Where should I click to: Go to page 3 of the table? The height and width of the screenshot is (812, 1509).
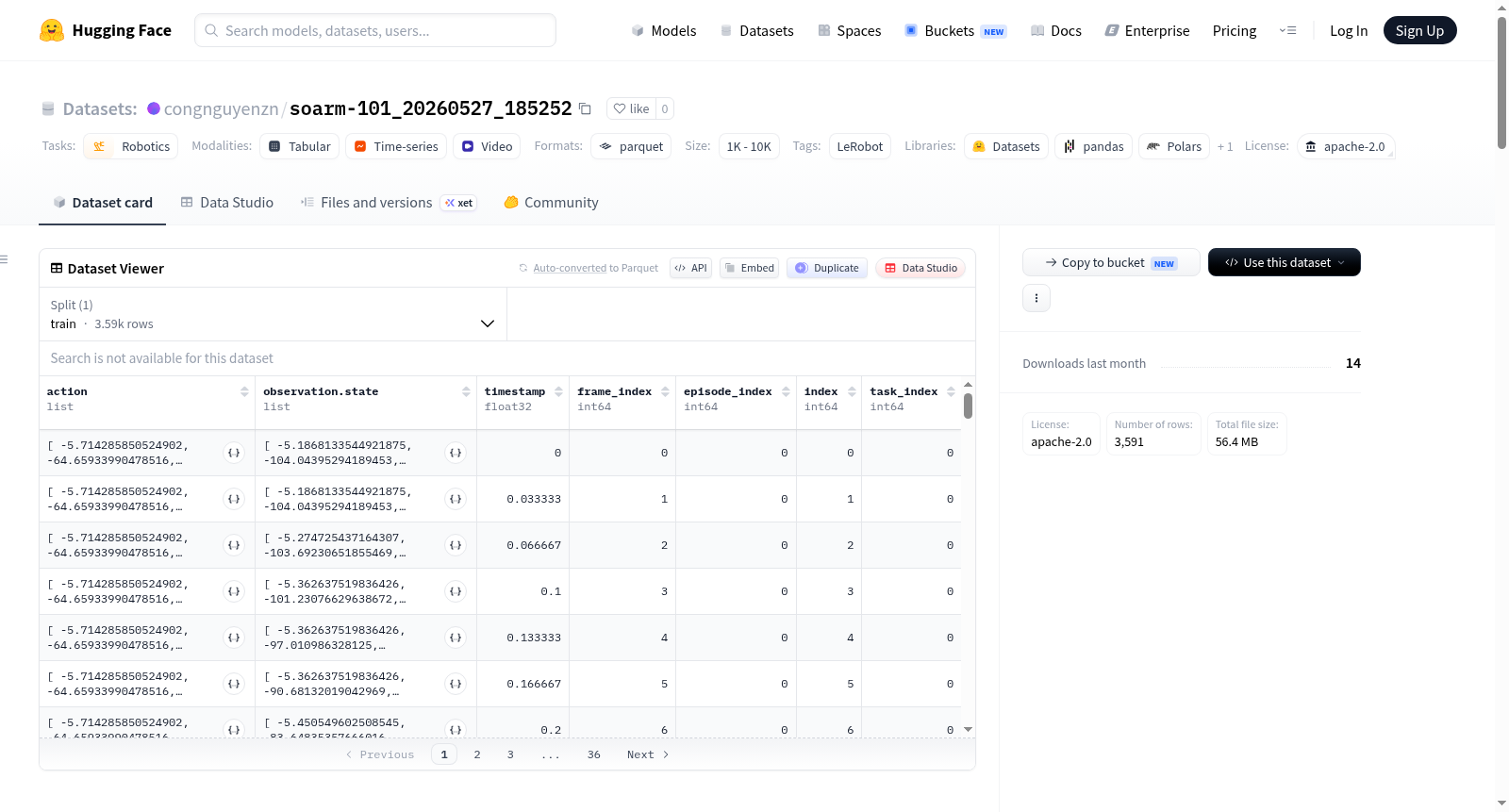click(510, 754)
